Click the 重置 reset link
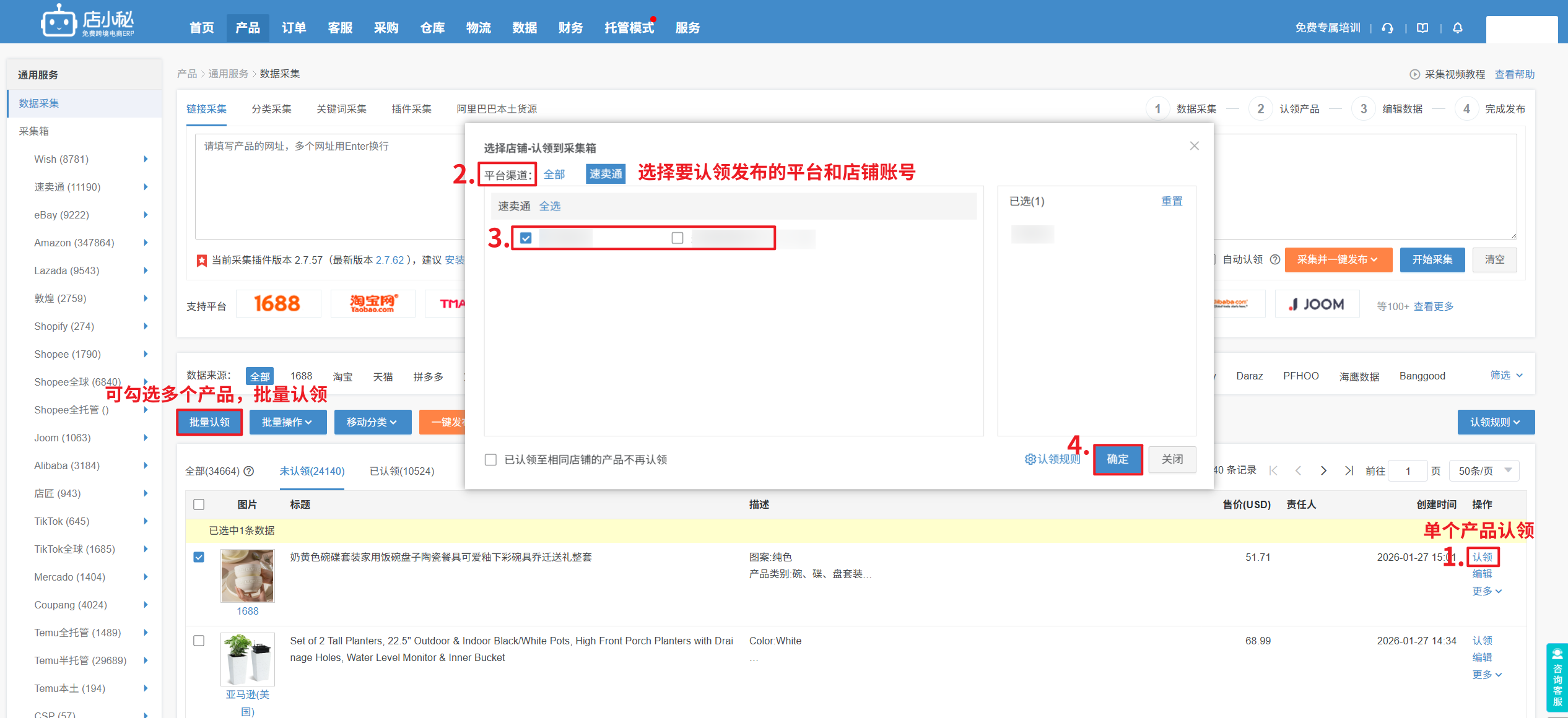This screenshot has width=1568, height=718. coord(1171,201)
